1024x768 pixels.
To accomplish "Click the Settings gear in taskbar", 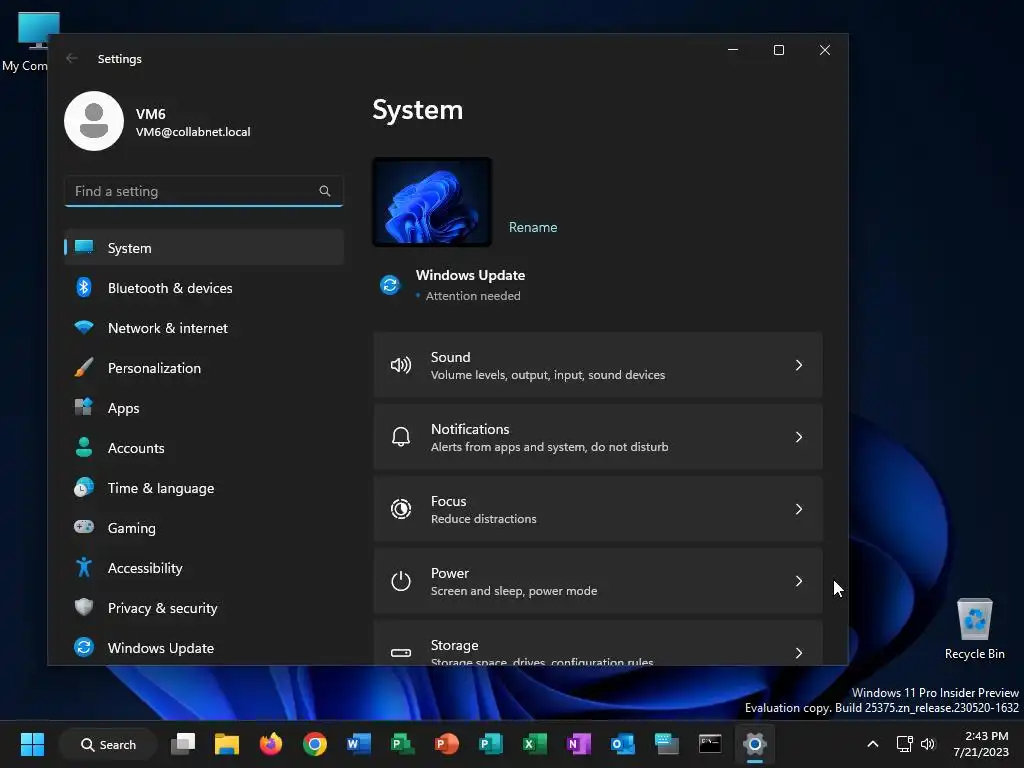I will click(754, 744).
